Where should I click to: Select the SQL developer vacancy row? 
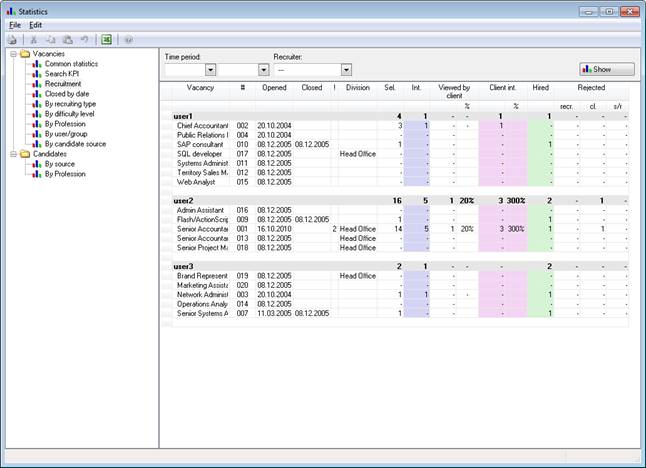[x=400, y=154]
